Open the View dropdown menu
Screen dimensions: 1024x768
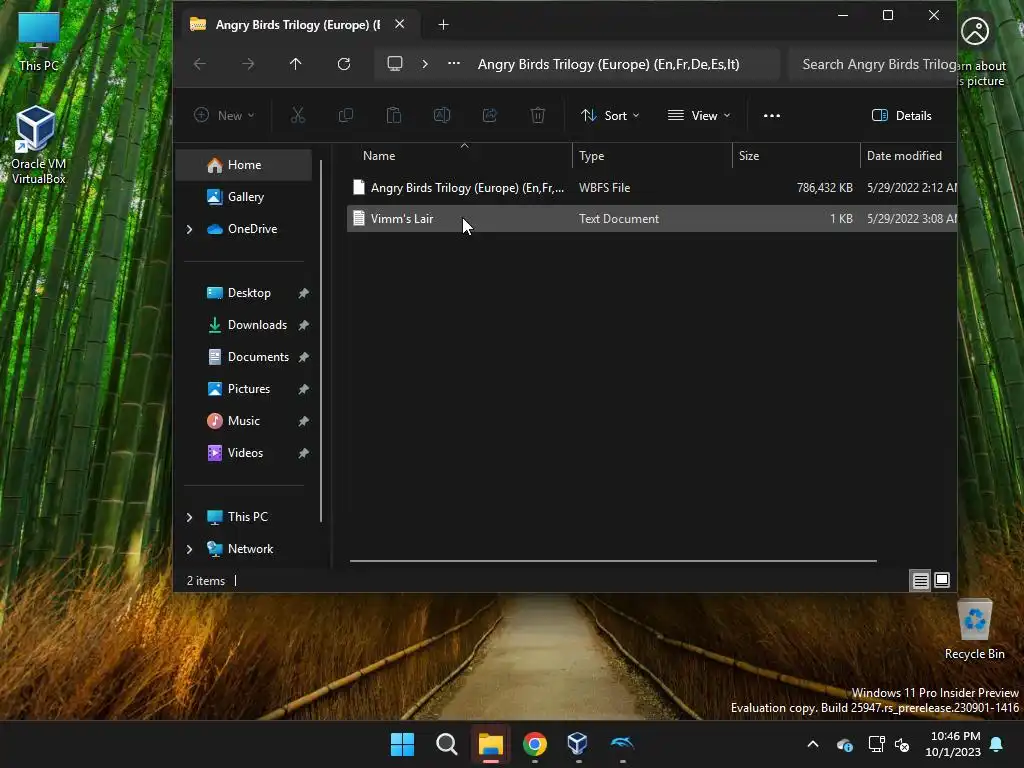point(699,116)
